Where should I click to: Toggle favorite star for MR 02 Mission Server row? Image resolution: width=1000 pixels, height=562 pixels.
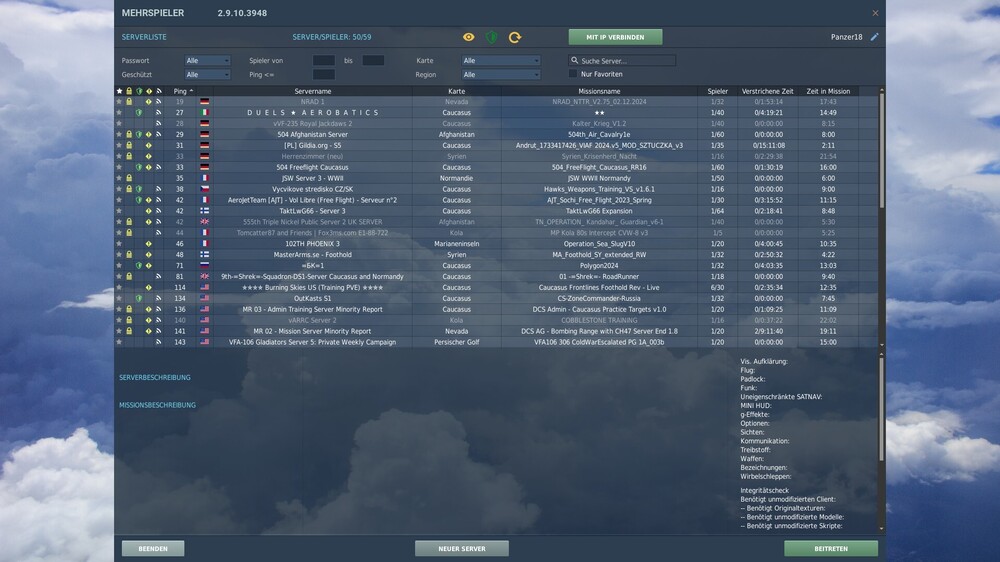119,331
